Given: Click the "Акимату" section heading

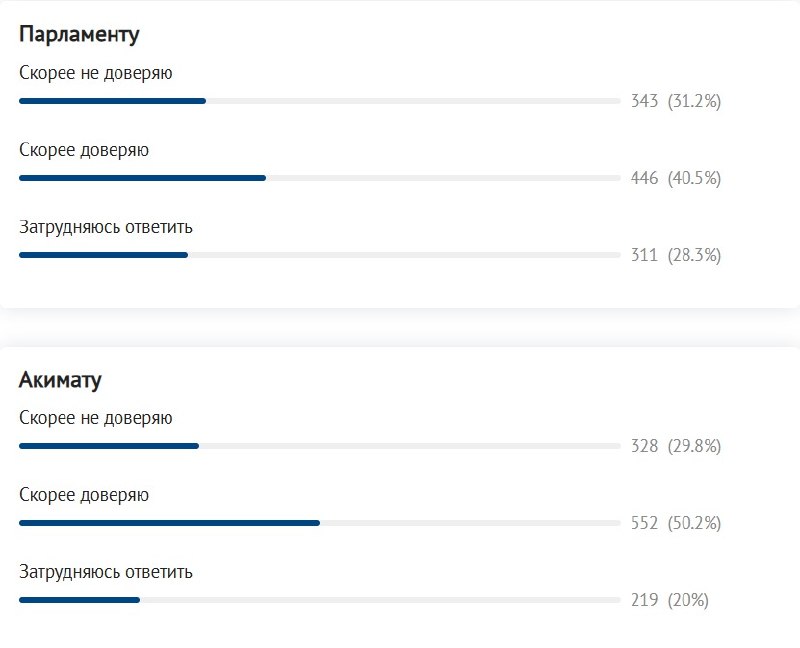Looking at the screenshot, I should (60, 379).
